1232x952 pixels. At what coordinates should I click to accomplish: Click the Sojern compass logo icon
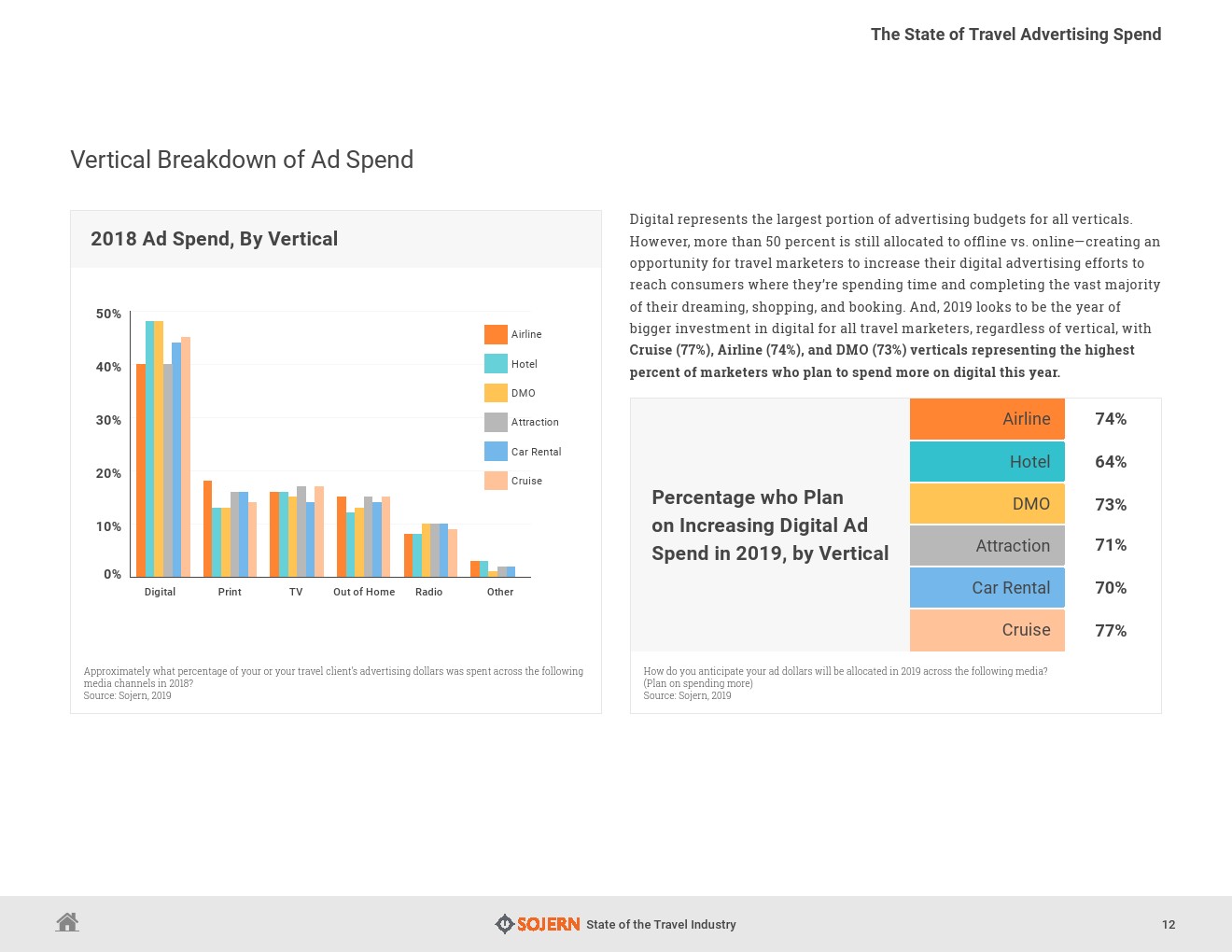point(504,924)
